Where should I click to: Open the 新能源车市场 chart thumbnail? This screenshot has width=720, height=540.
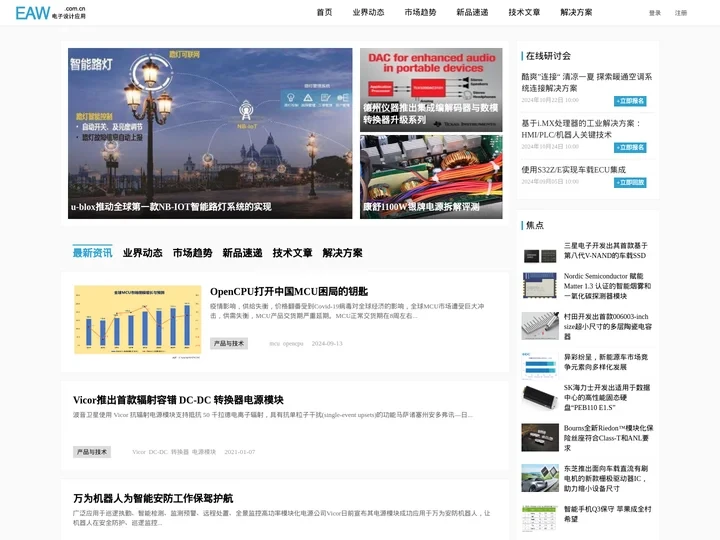click(540, 366)
